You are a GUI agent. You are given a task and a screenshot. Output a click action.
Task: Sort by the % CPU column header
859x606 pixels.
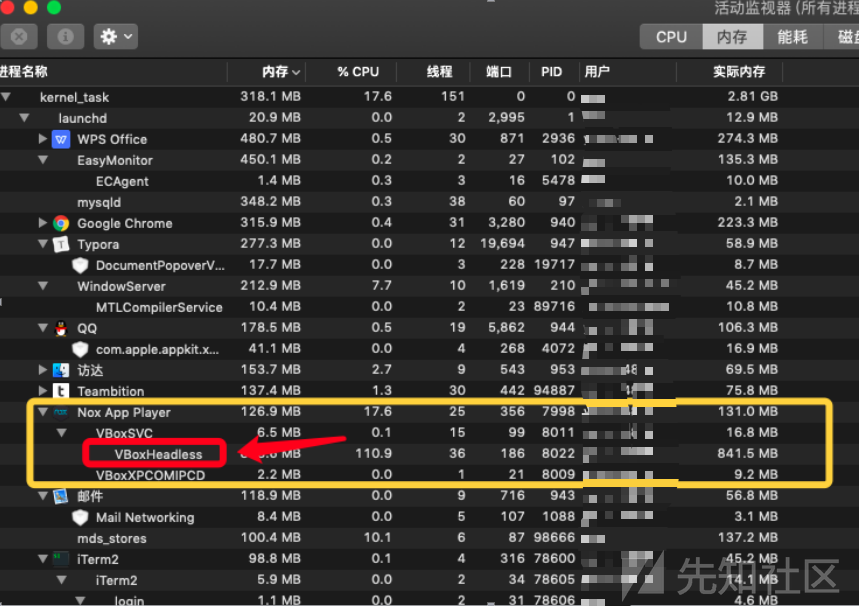[x=357, y=72]
